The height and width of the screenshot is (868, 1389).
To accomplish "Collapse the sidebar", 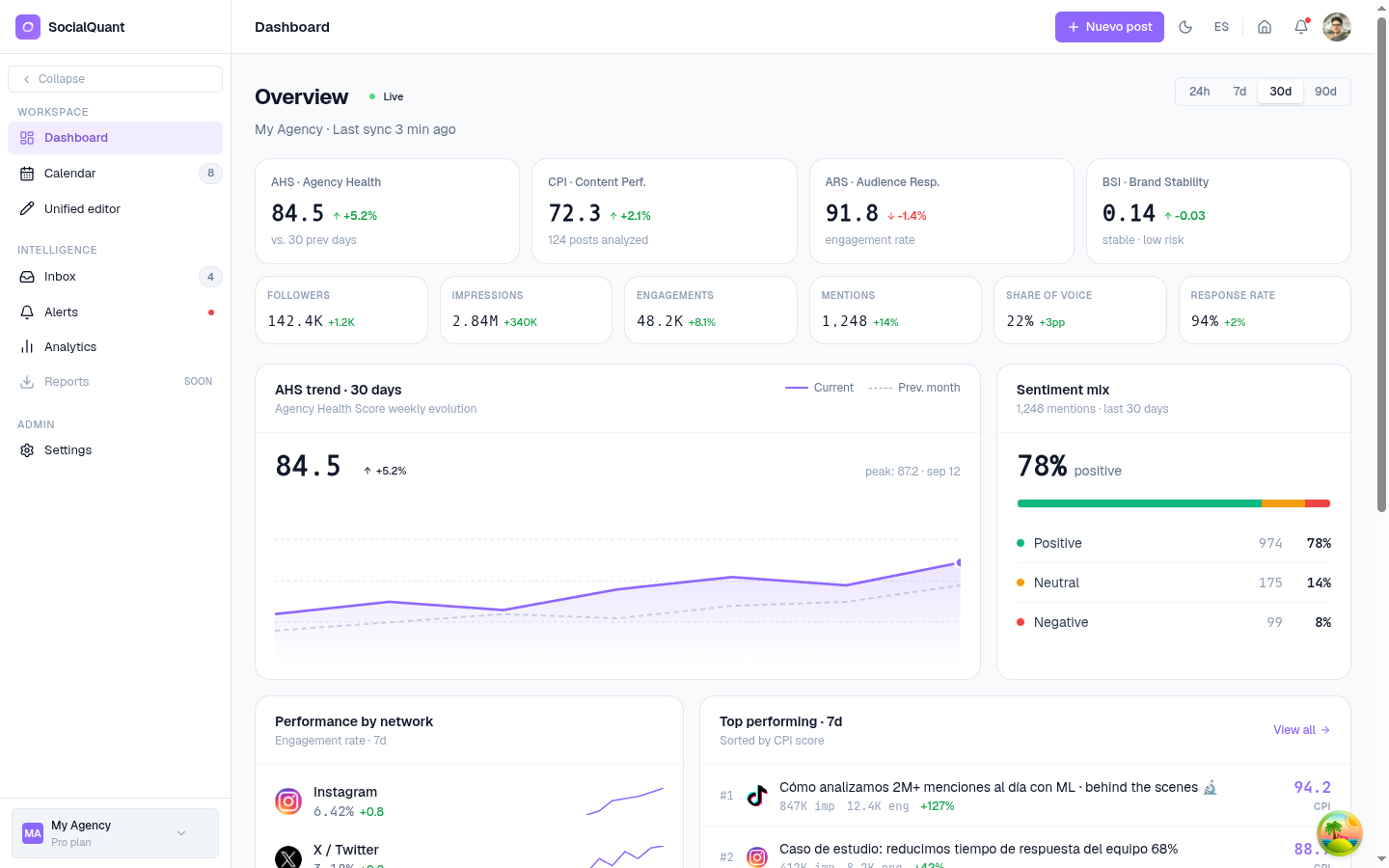I will [115, 79].
